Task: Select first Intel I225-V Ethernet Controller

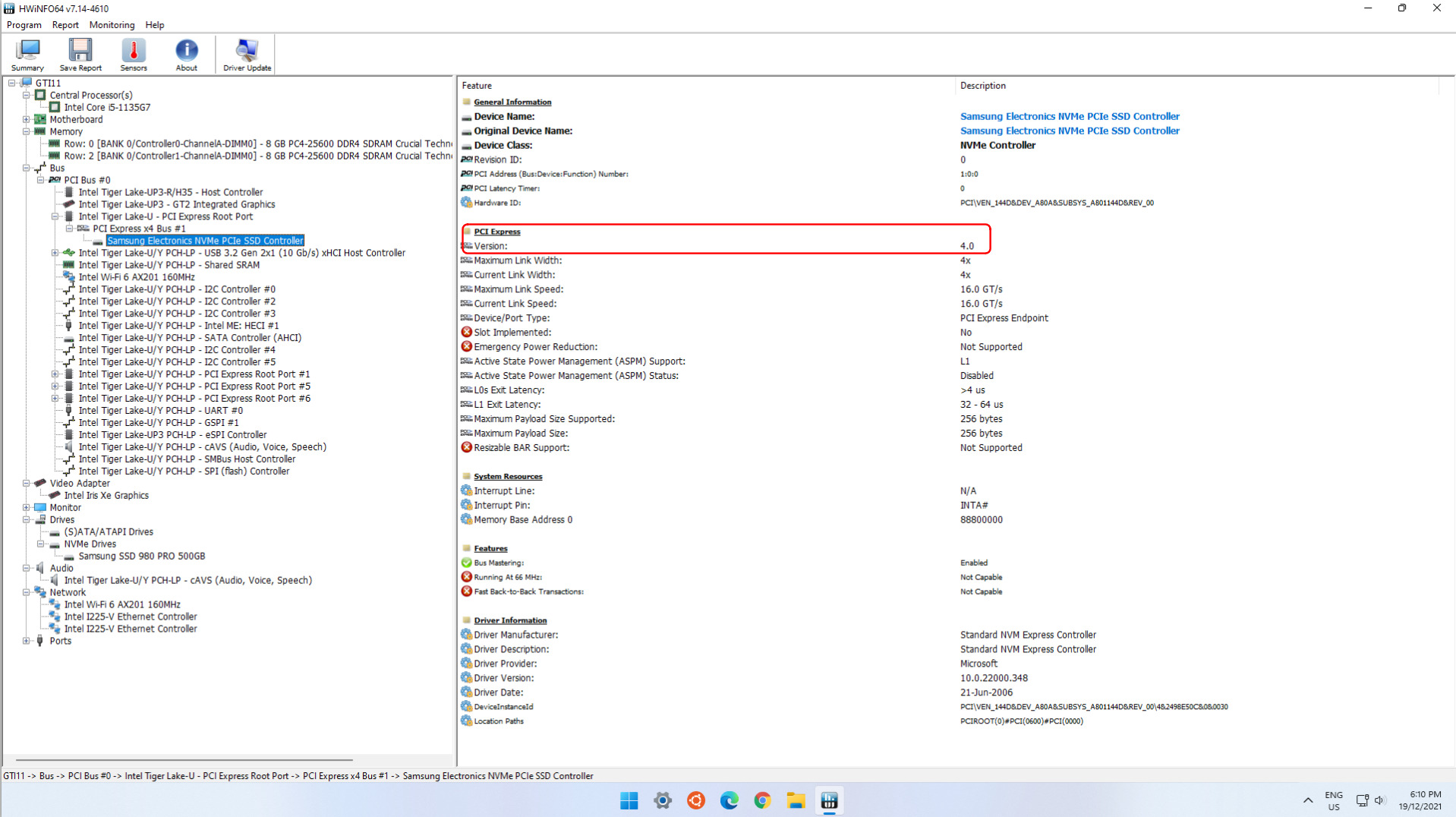Action: point(131,617)
